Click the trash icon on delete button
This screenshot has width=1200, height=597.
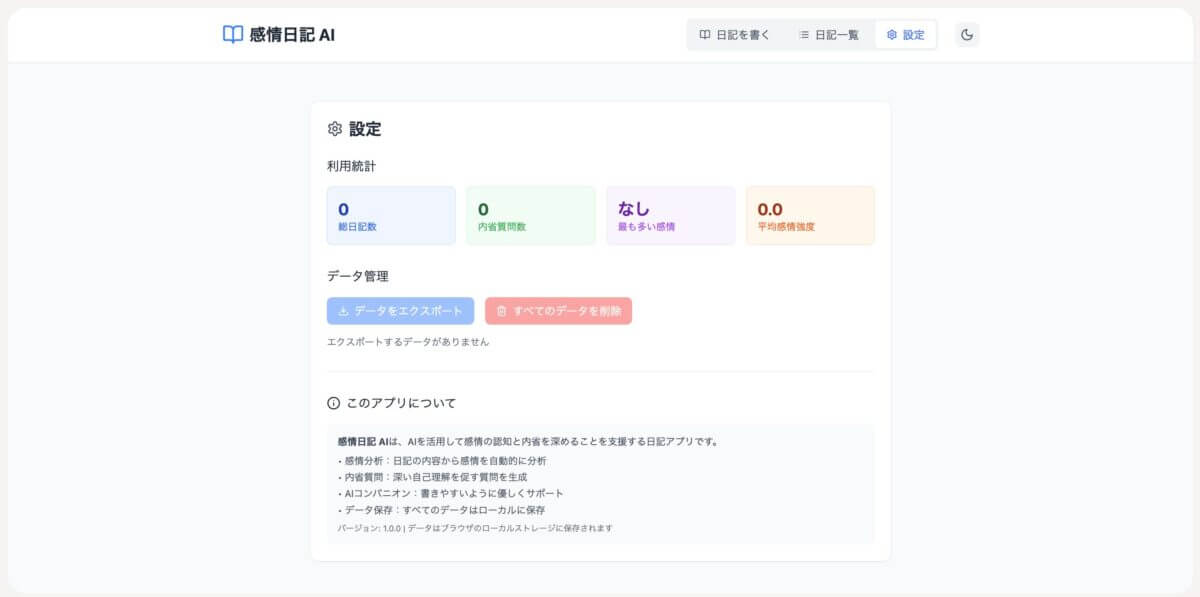click(x=502, y=311)
